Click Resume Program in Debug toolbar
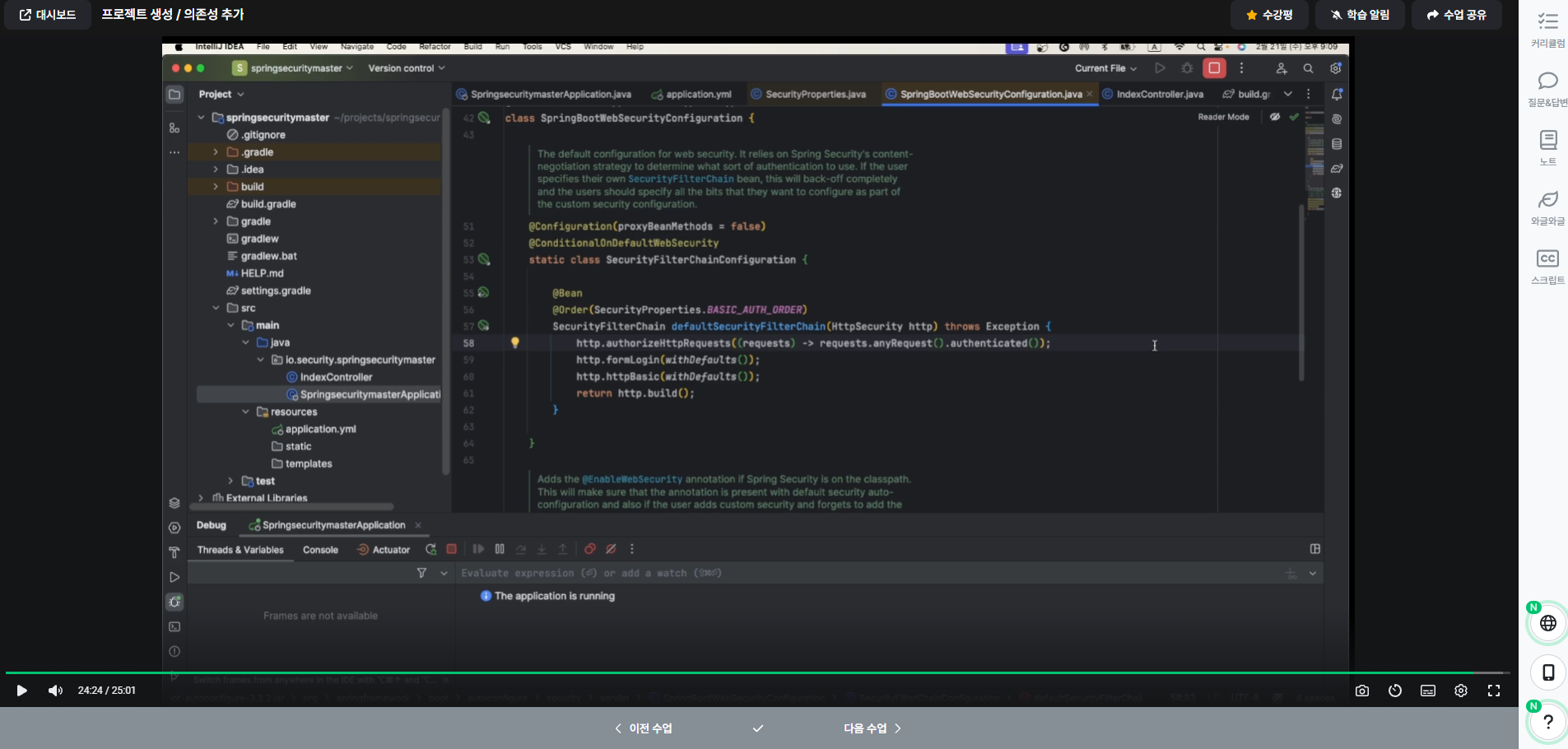The width and height of the screenshot is (1568, 749). click(x=478, y=549)
